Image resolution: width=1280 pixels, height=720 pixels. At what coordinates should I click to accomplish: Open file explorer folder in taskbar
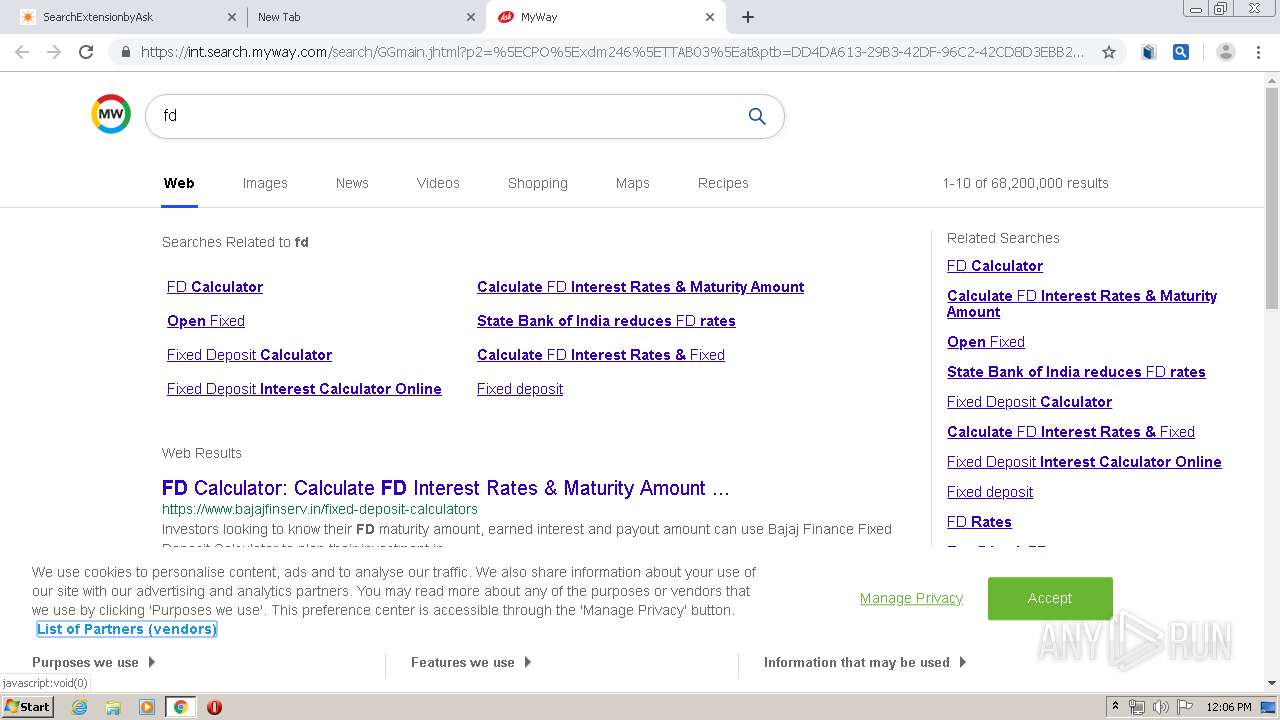pos(113,707)
